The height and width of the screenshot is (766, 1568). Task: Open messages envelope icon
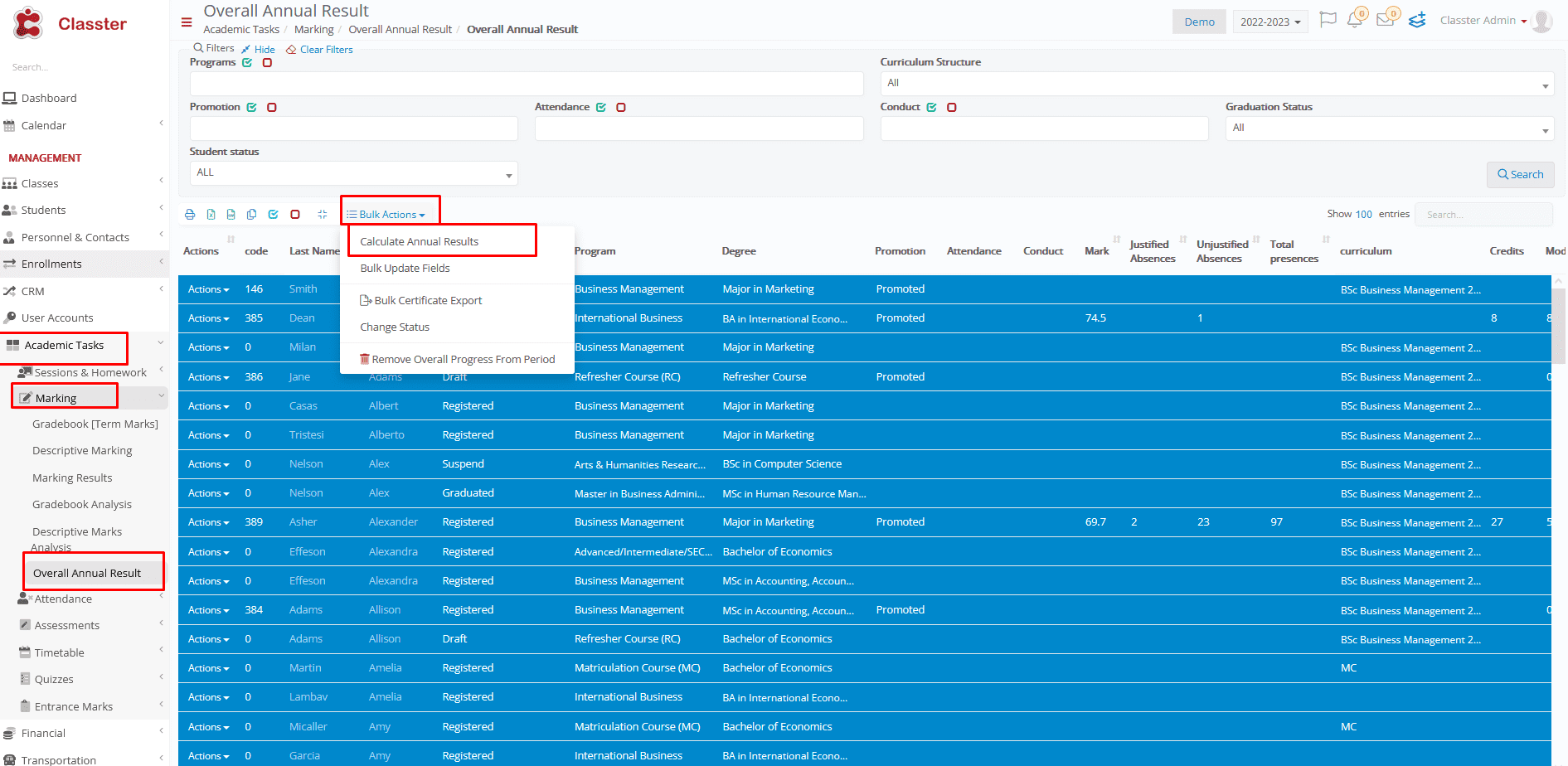coord(1386,19)
